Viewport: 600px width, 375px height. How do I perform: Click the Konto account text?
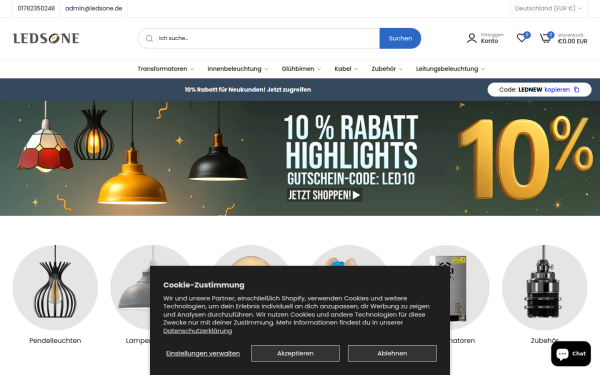point(489,41)
